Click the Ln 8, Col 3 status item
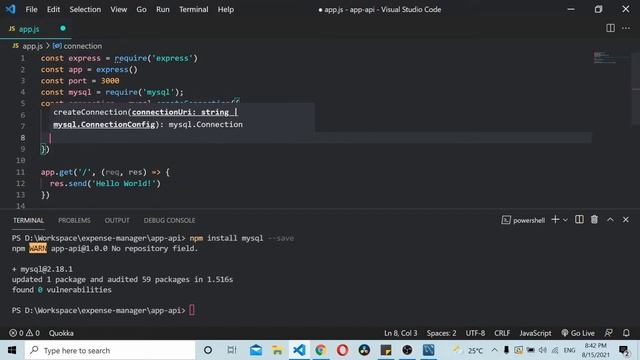This screenshot has height=360, width=640. pos(400,333)
